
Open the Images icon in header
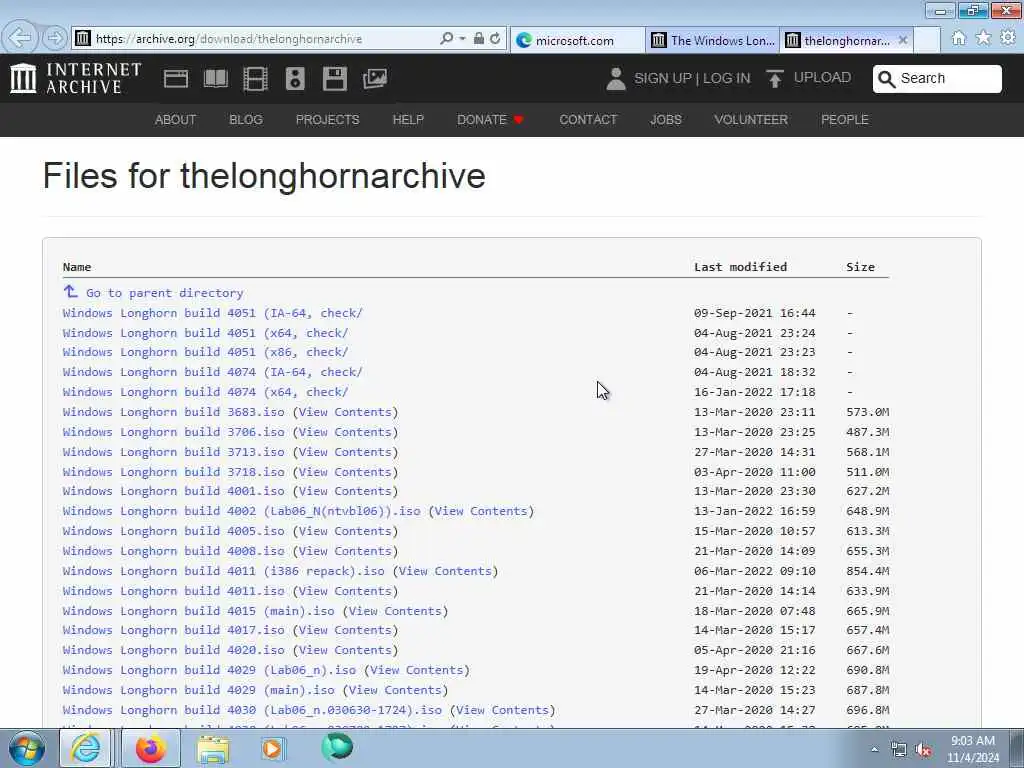coord(375,79)
